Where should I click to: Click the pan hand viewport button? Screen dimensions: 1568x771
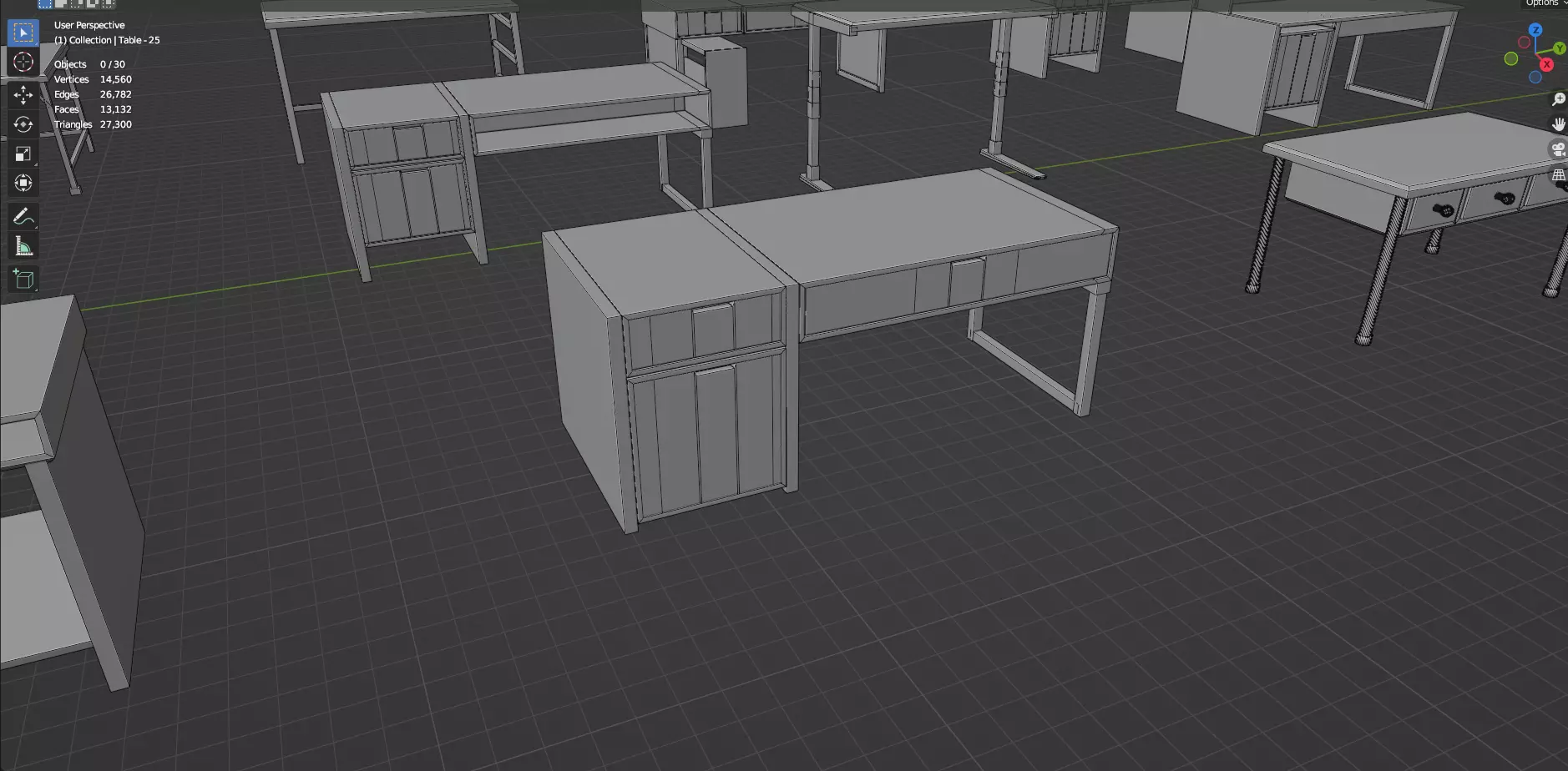(1558, 124)
